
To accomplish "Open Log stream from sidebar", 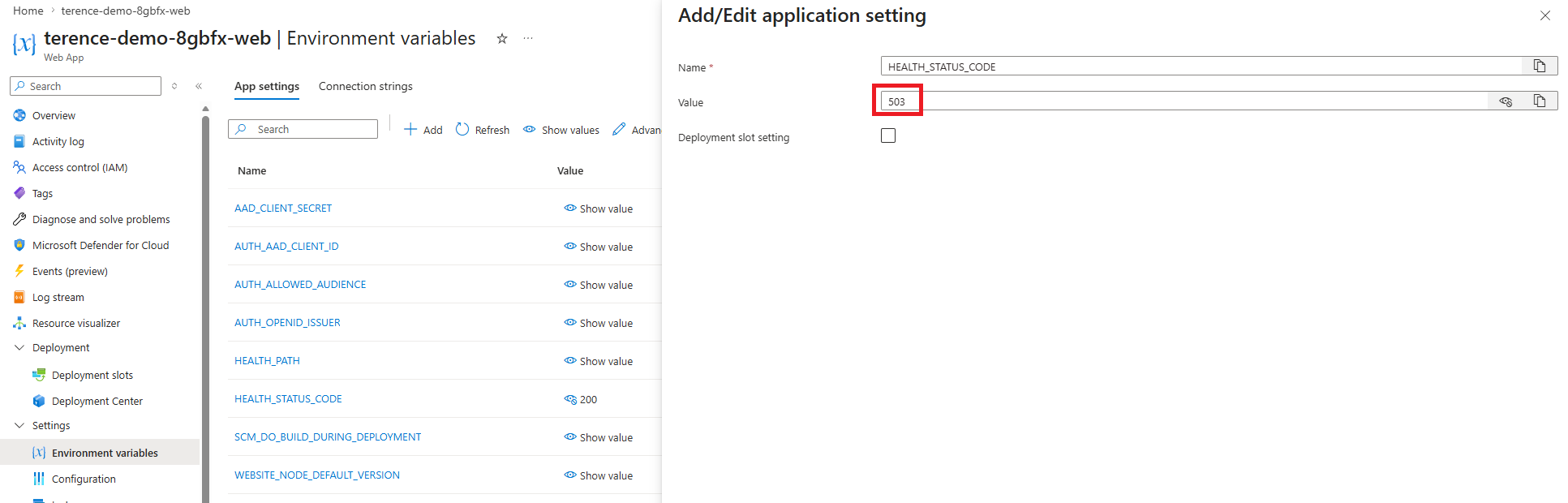I will point(58,297).
